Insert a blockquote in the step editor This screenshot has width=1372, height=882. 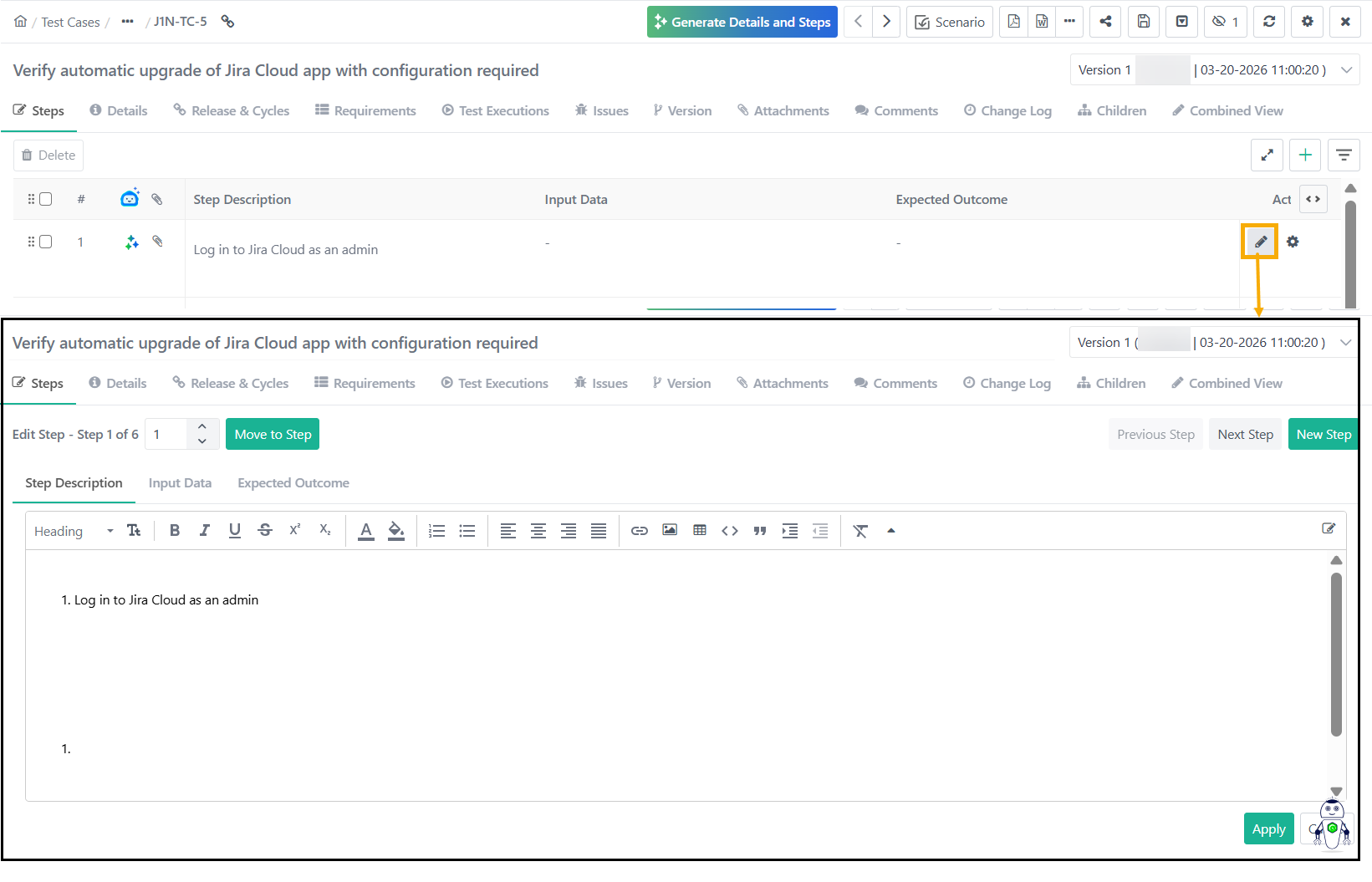(x=760, y=531)
